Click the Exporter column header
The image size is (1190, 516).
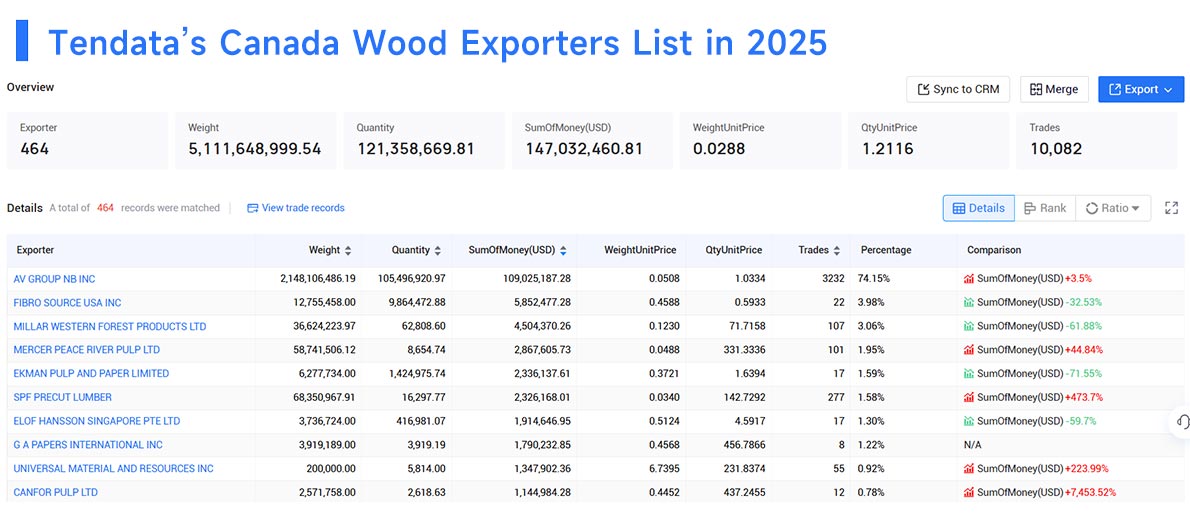(35, 250)
